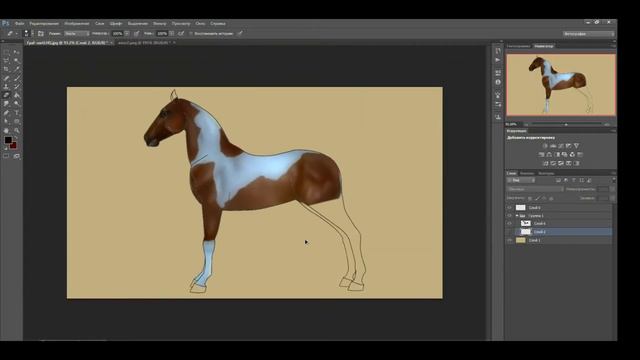Viewport: 640px width, 360px height.
Task: Hide layer Слой 4
Action: pos(509,223)
